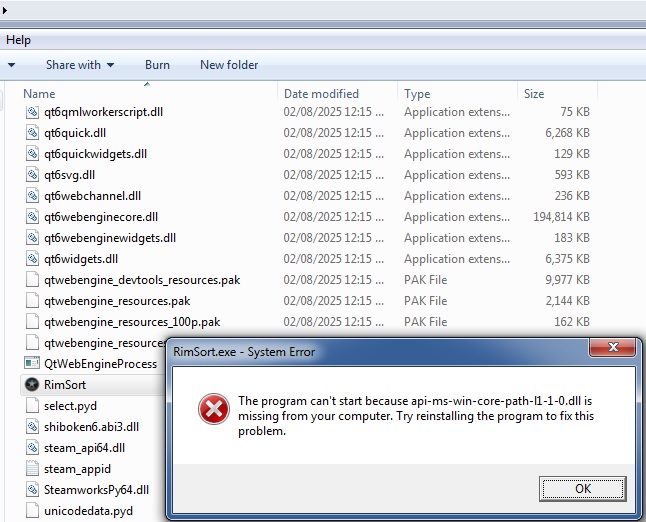Click the select.pyd file icon
Screen dimensions: 646x522
[32, 406]
